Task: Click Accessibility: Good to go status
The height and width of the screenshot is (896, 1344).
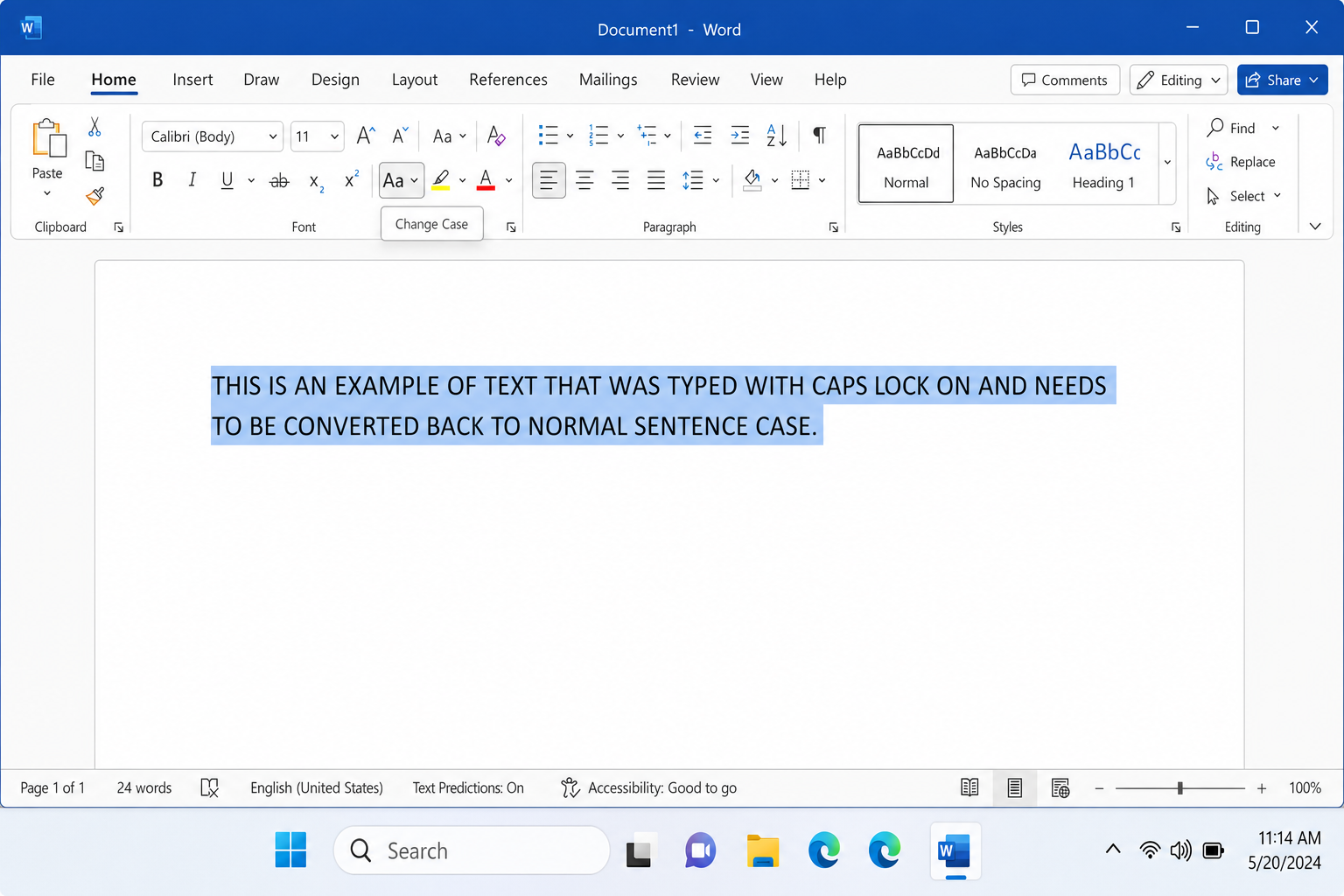Action: pos(648,787)
